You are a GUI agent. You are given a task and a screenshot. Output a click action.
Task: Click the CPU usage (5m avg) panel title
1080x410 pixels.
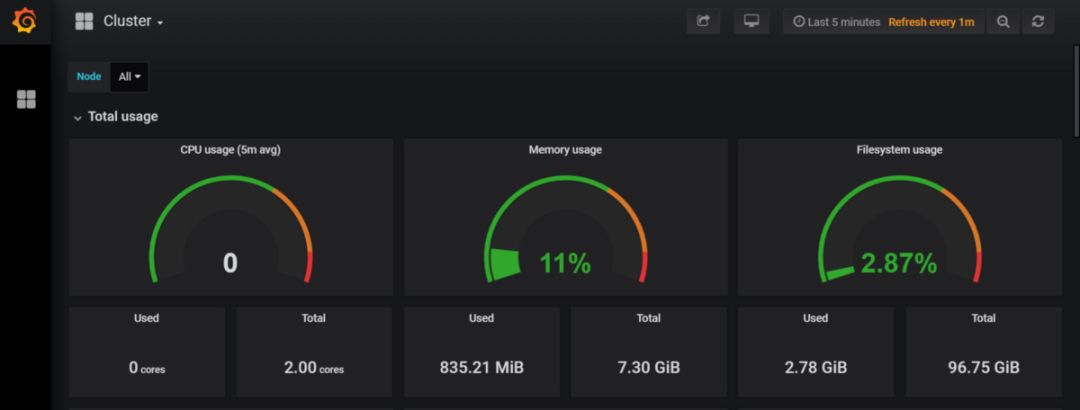pos(229,150)
